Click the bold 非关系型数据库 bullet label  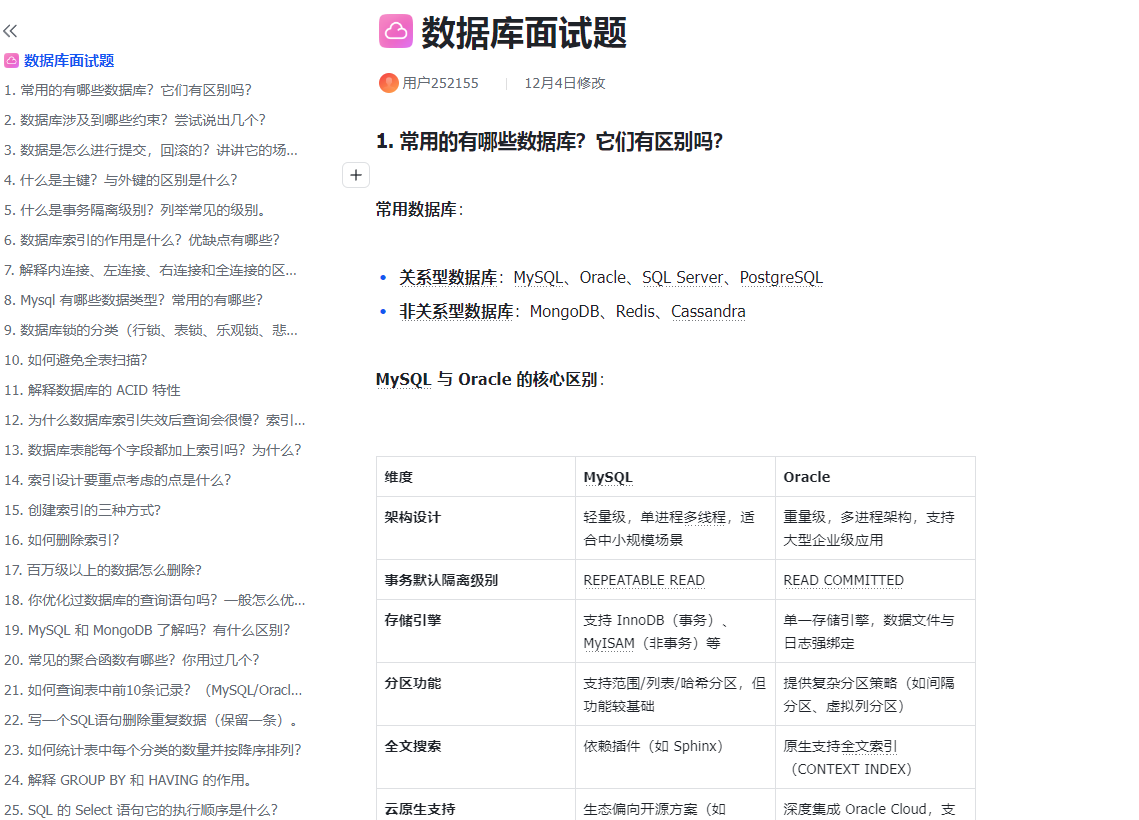[456, 312]
